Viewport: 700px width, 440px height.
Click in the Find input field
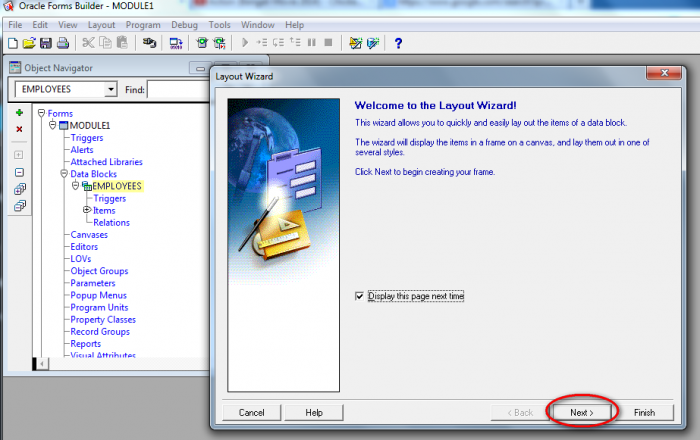click(179, 90)
